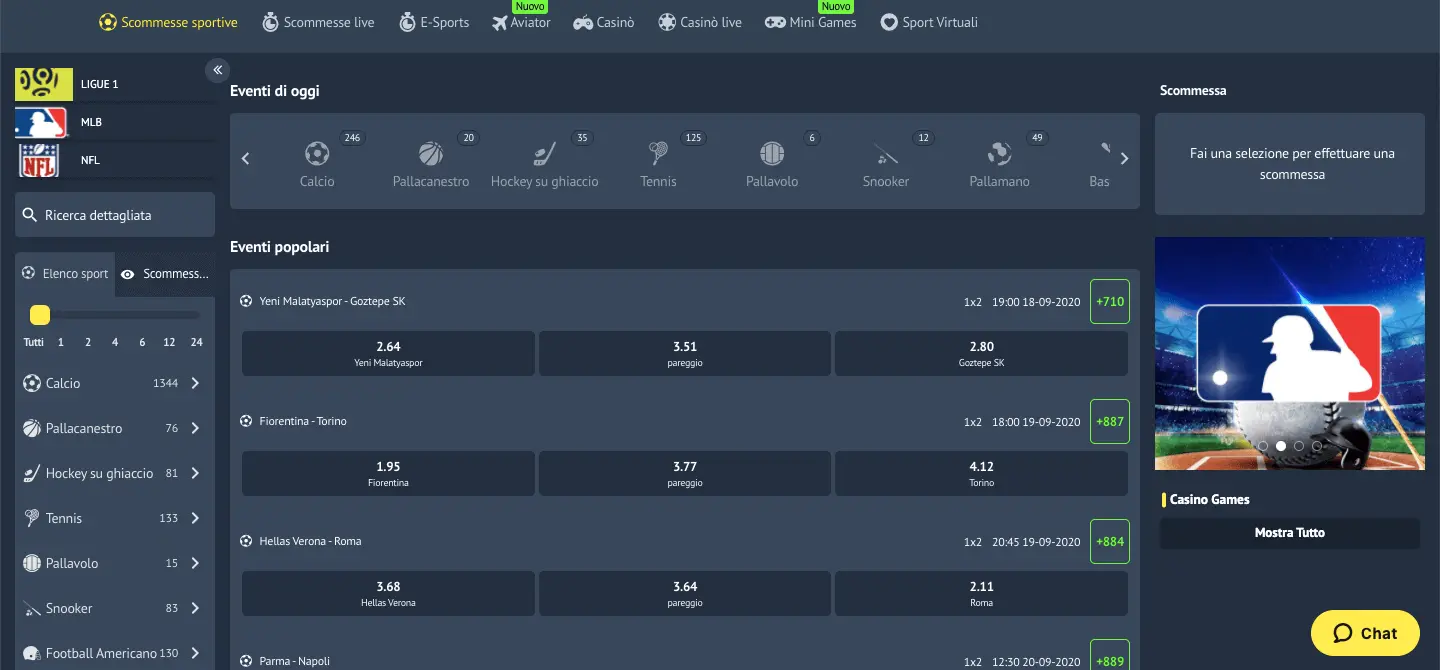Click the Ricerca dettagliata search field
1440x670 pixels.
pyautogui.click(x=115, y=215)
